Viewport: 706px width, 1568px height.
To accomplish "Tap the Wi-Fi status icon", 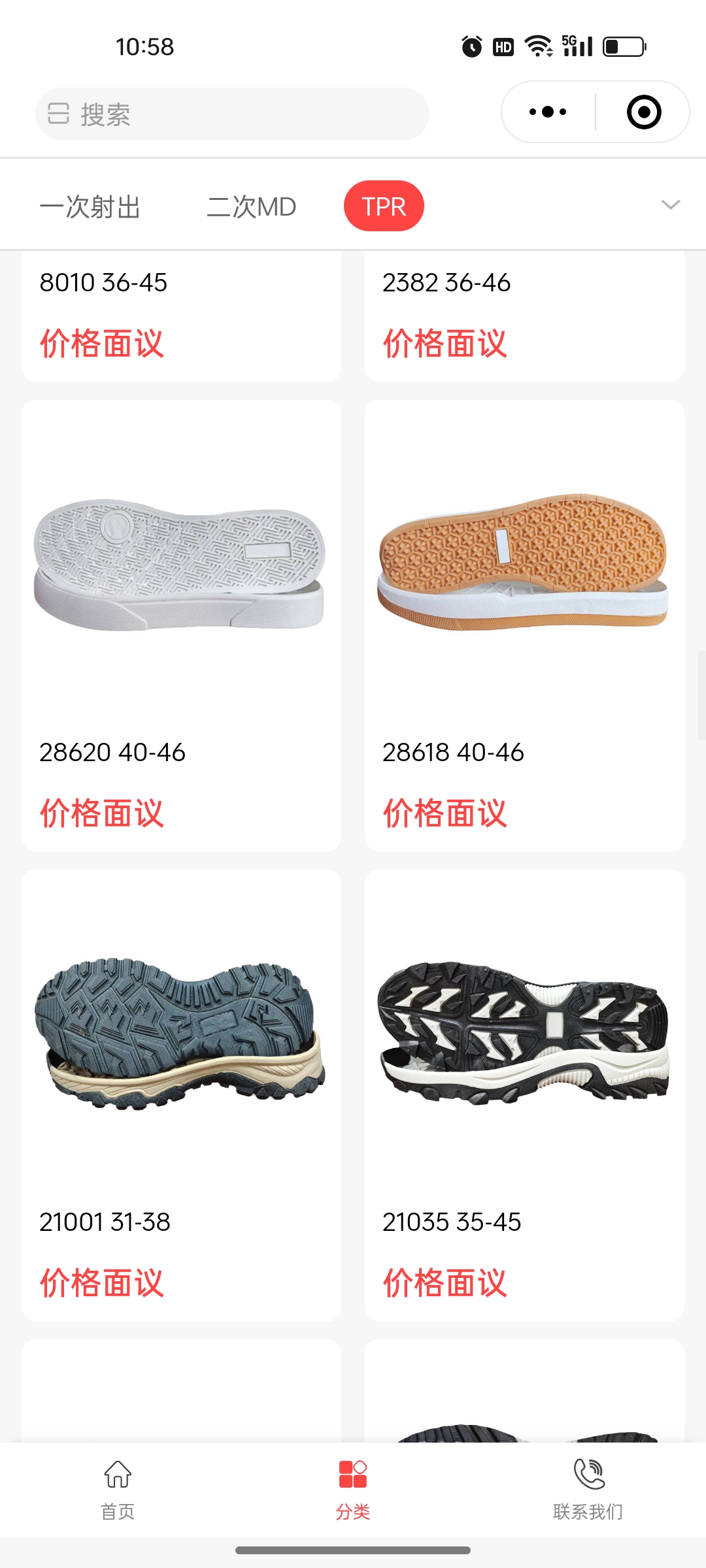I will pyautogui.click(x=539, y=46).
